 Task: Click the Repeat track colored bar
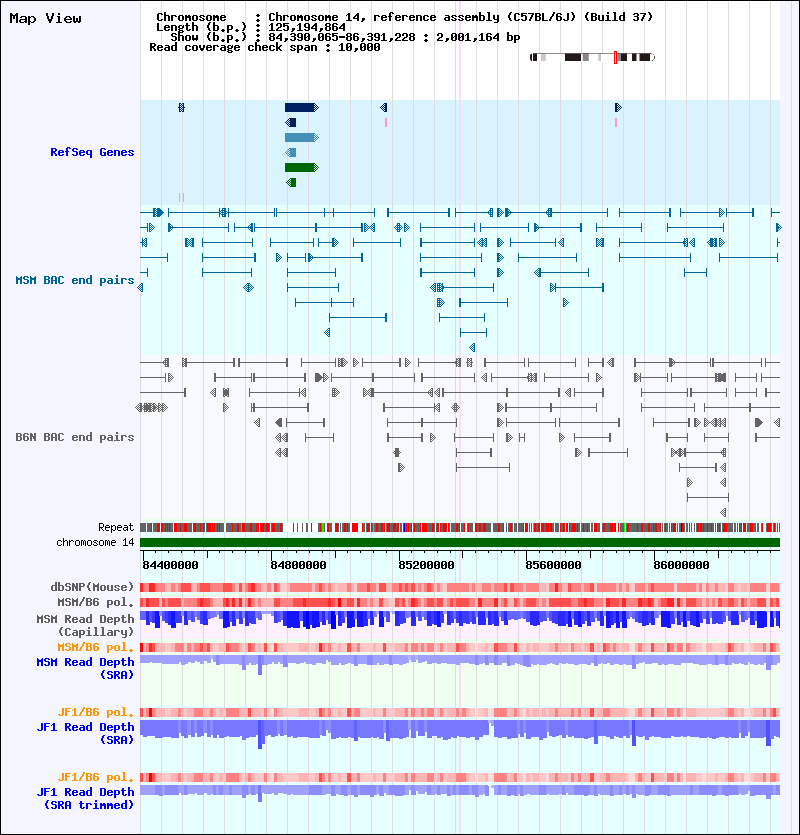[x=460, y=527]
